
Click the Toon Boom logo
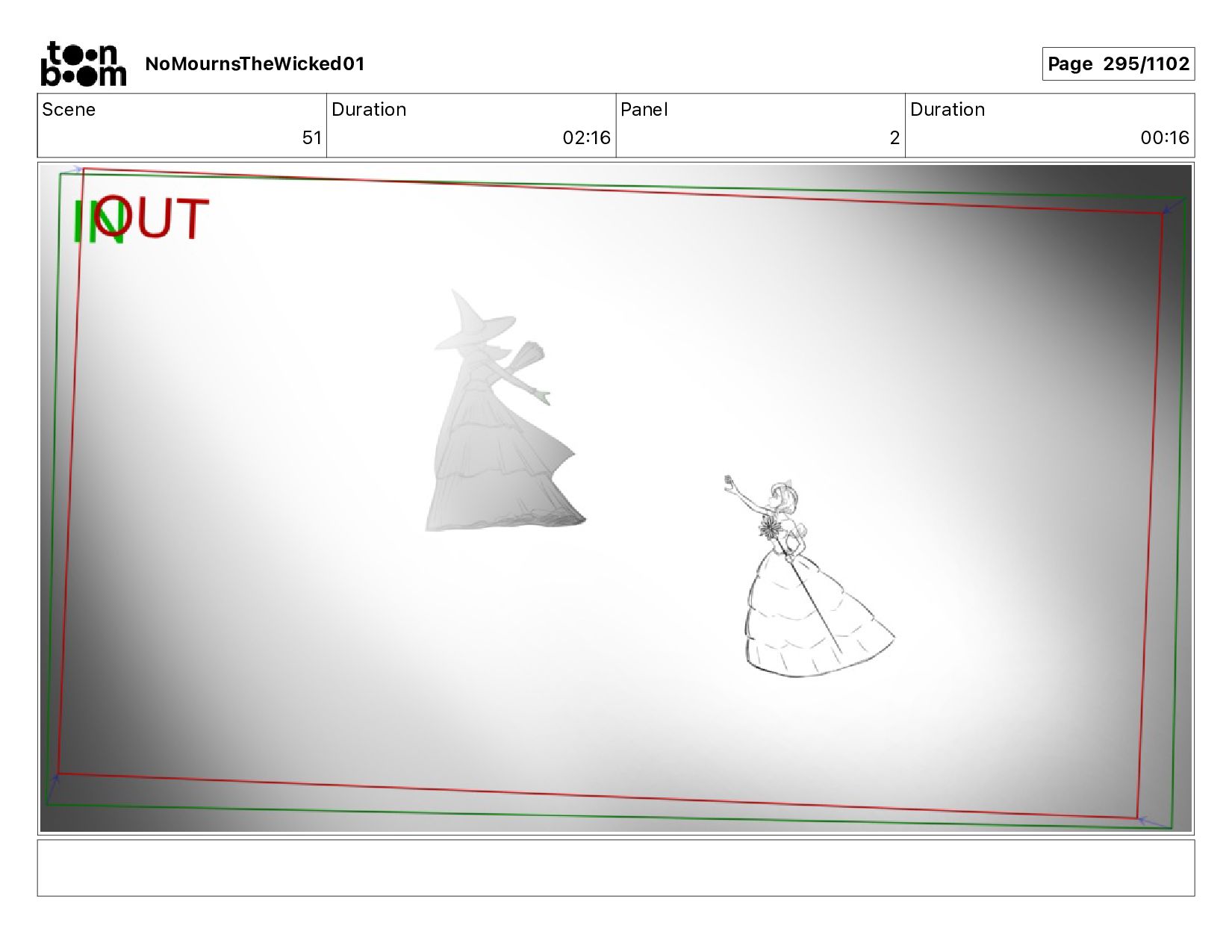(83, 63)
